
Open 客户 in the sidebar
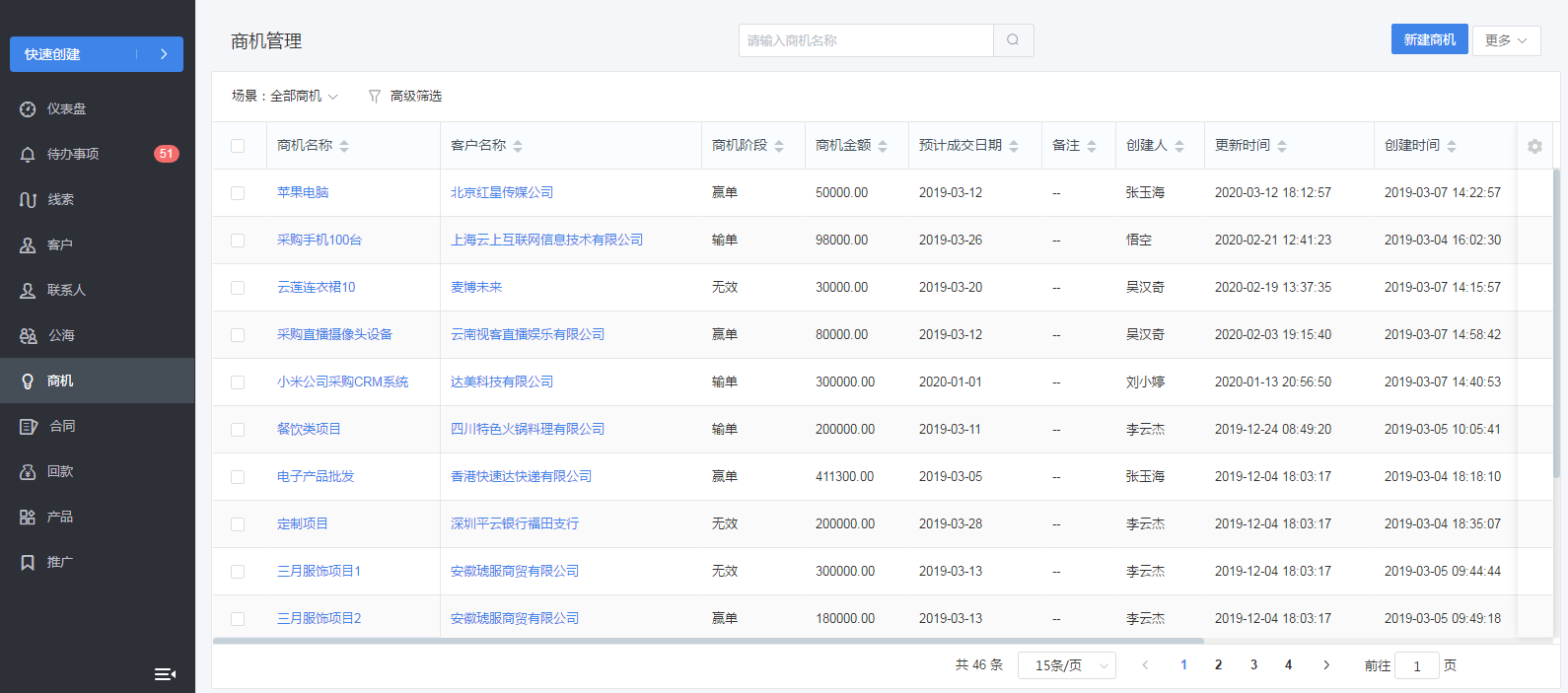pyautogui.click(x=60, y=244)
